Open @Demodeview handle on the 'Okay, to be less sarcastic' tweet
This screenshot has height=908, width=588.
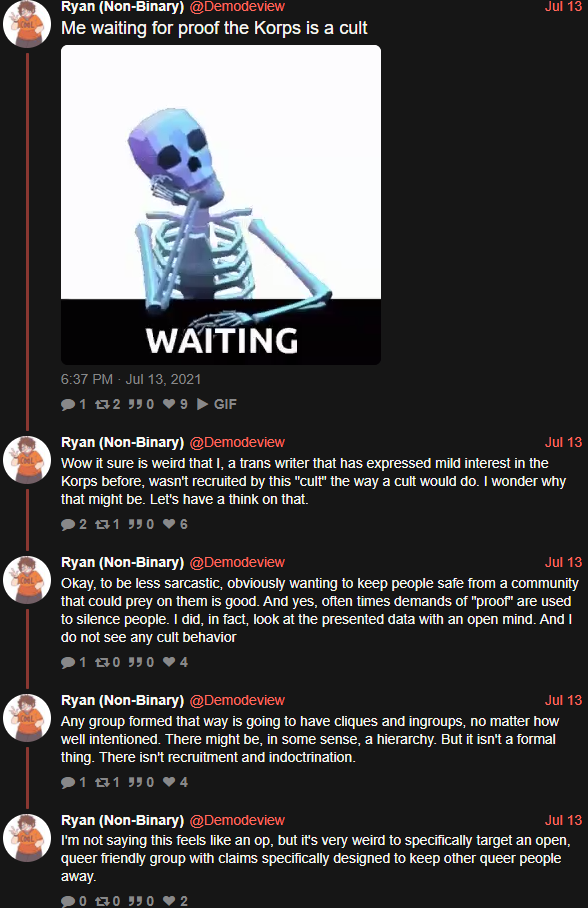tap(237, 562)
